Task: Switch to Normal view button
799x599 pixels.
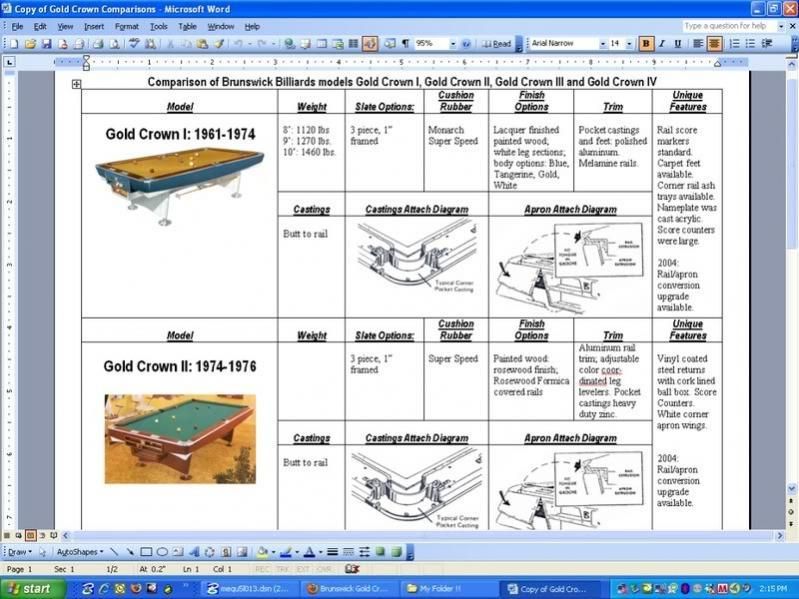Action: pyautogui.click(x=7, y=535)
